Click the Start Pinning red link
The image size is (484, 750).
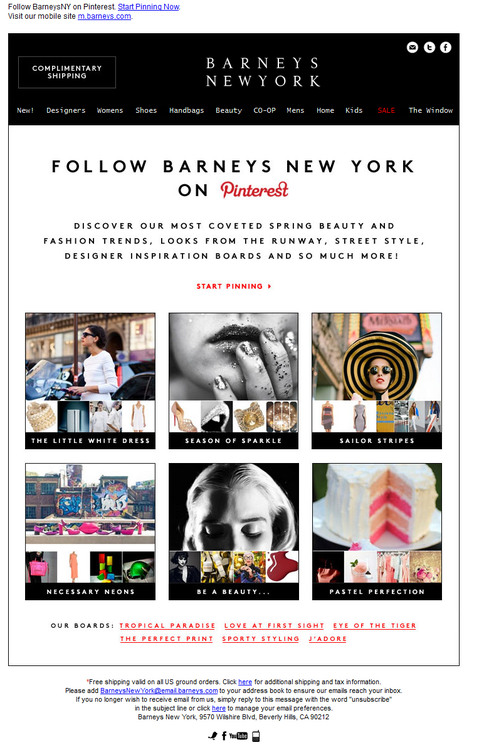click(234, 286)
